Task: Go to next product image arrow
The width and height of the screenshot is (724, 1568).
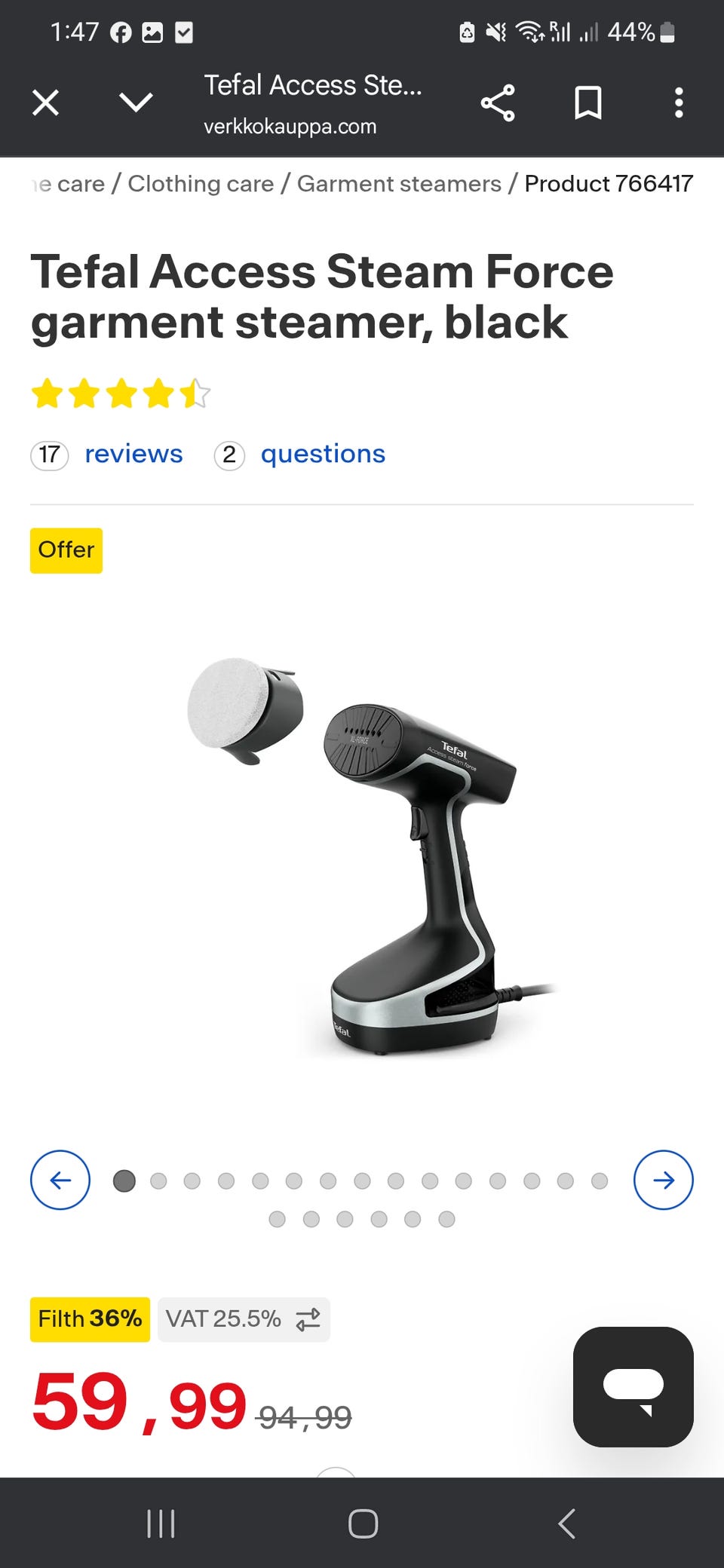Action: (664, 1180)
